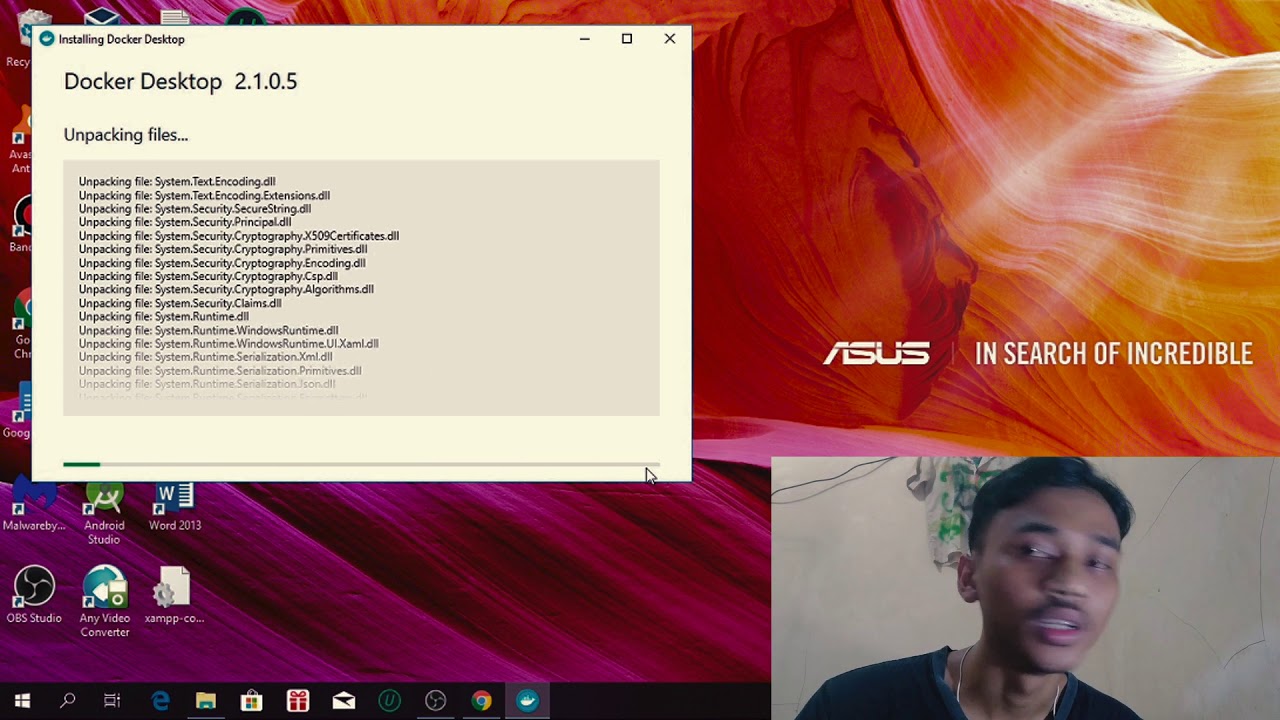The height and width of the screenshot is (720, 1280).
Task: Click the green installation progress bar
Action: [361, 464]
